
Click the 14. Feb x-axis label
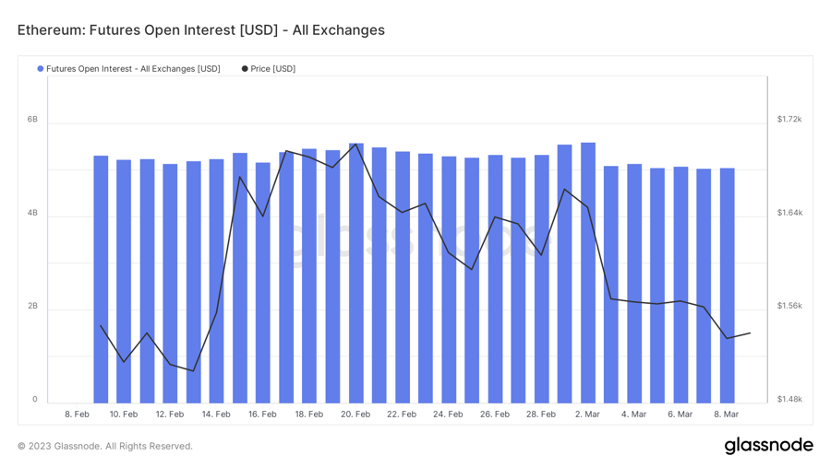pos(216,414)
